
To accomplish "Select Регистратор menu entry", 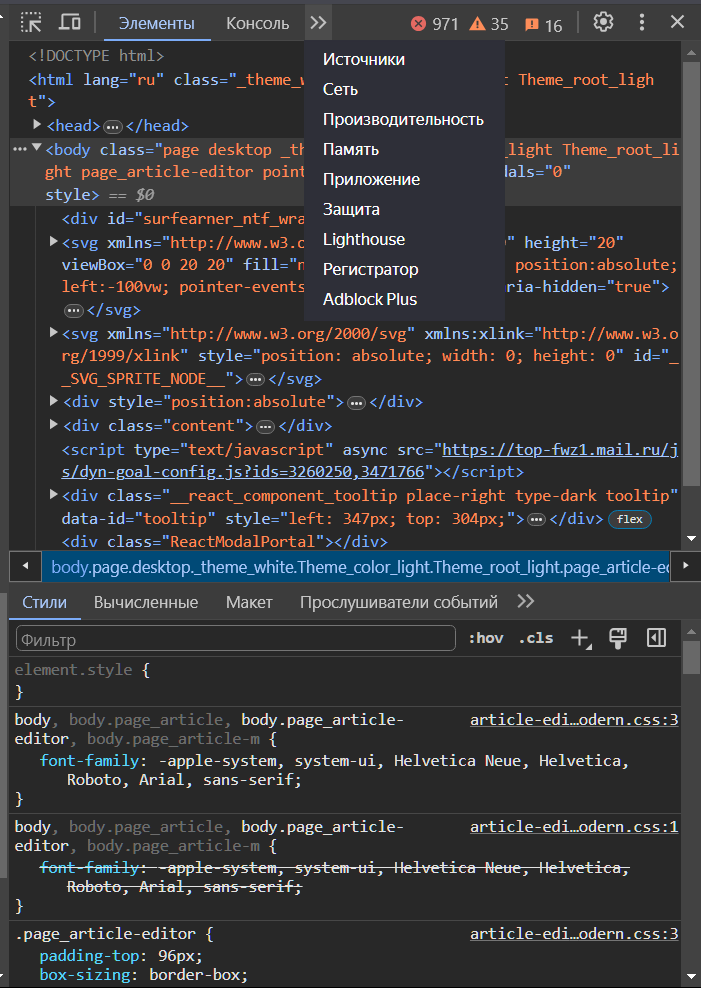I will (x=404, y=269).
